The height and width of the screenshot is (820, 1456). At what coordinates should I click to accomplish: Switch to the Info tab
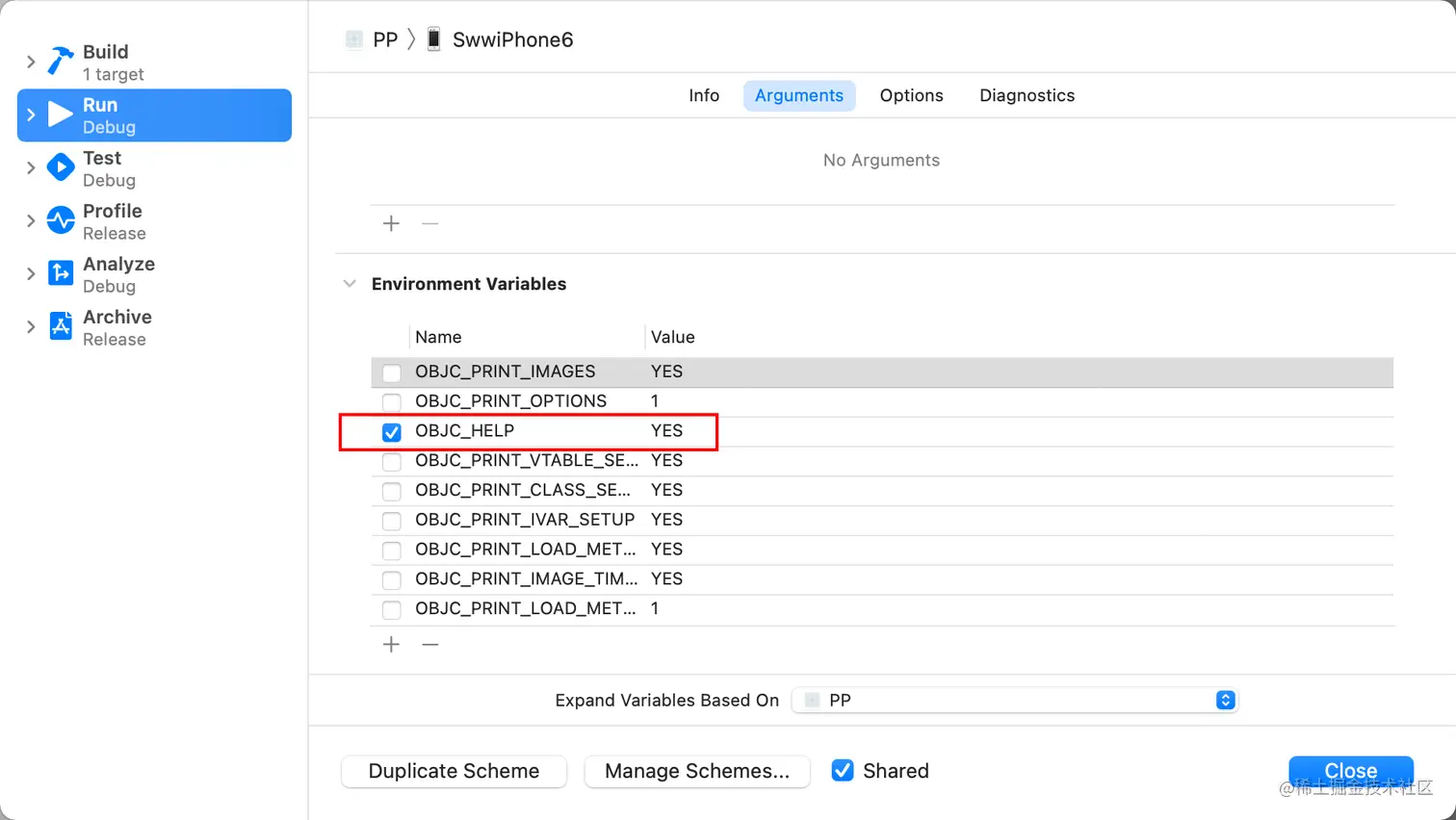[x=704, y=95]
